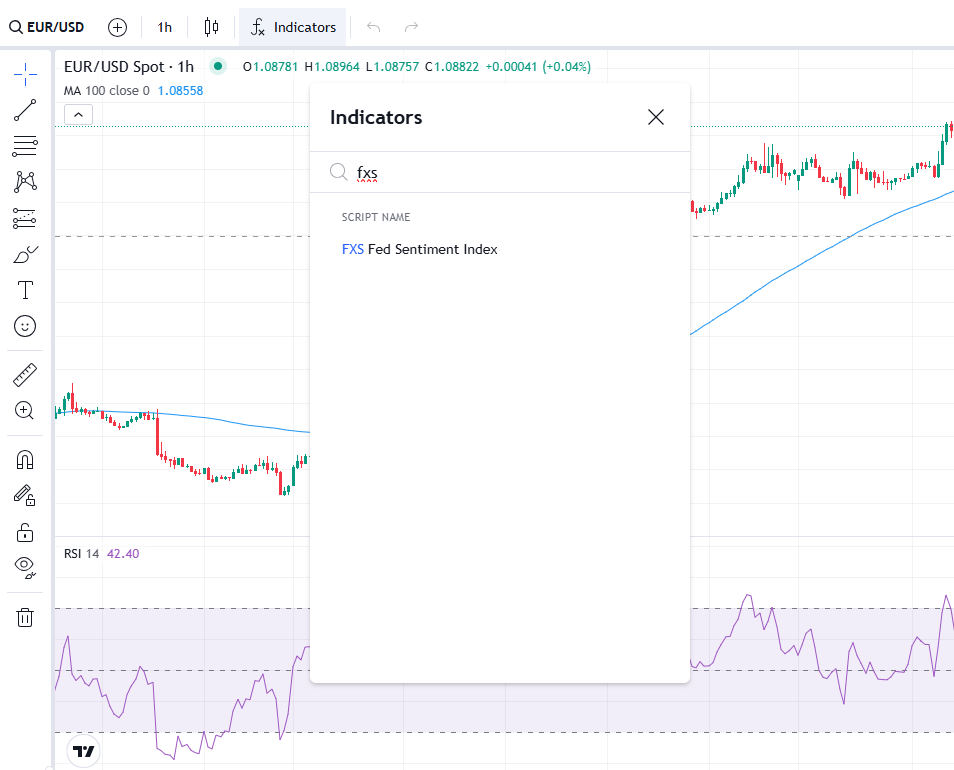Toggle lock all drawing tools
954x770 pixels.
25,532
